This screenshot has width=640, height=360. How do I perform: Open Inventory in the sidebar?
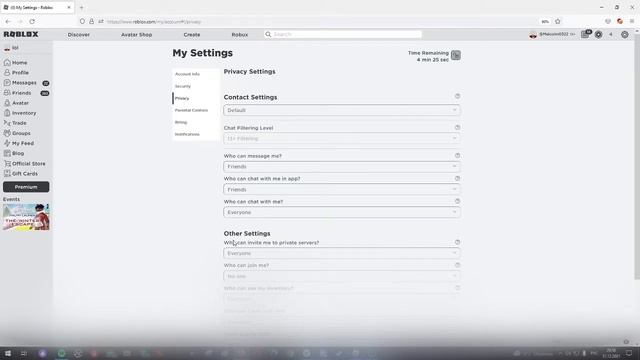click(x=20, y=113)
